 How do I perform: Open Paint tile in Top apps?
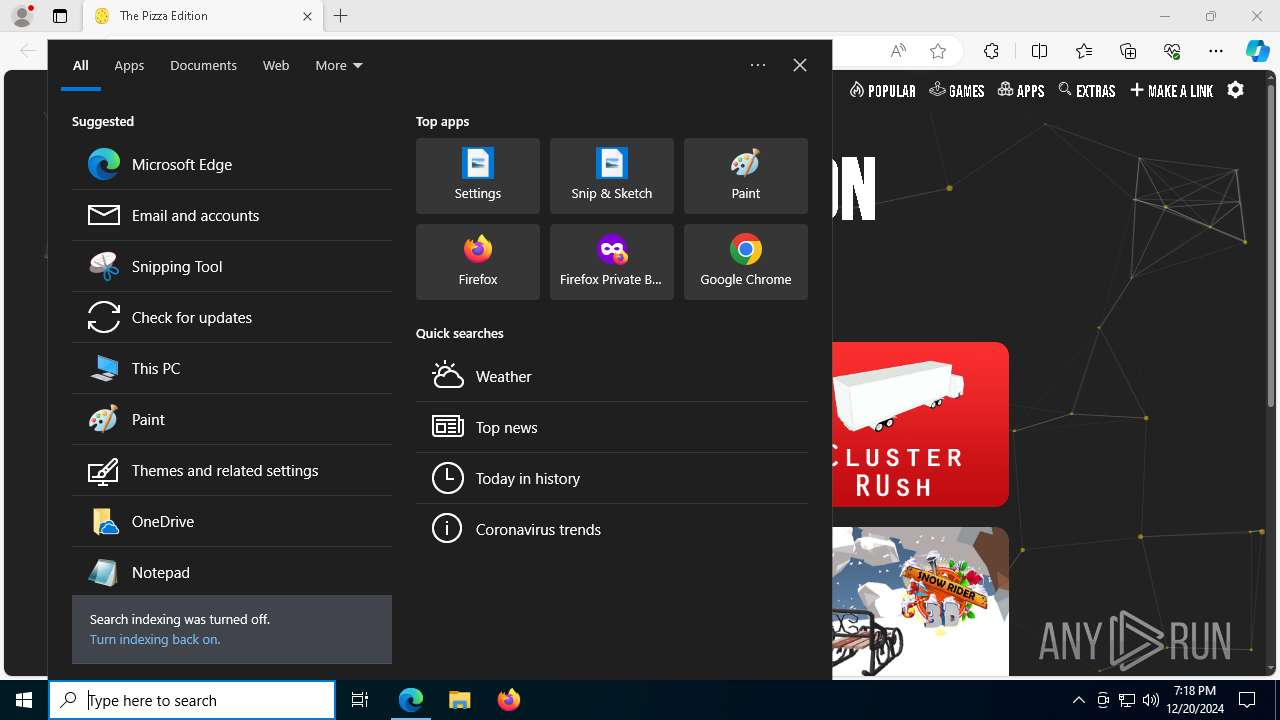coord(746,176)
